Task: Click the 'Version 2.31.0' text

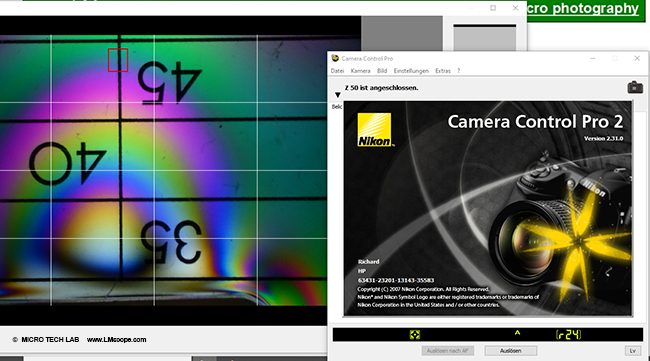Action: [x=604, y=138]
